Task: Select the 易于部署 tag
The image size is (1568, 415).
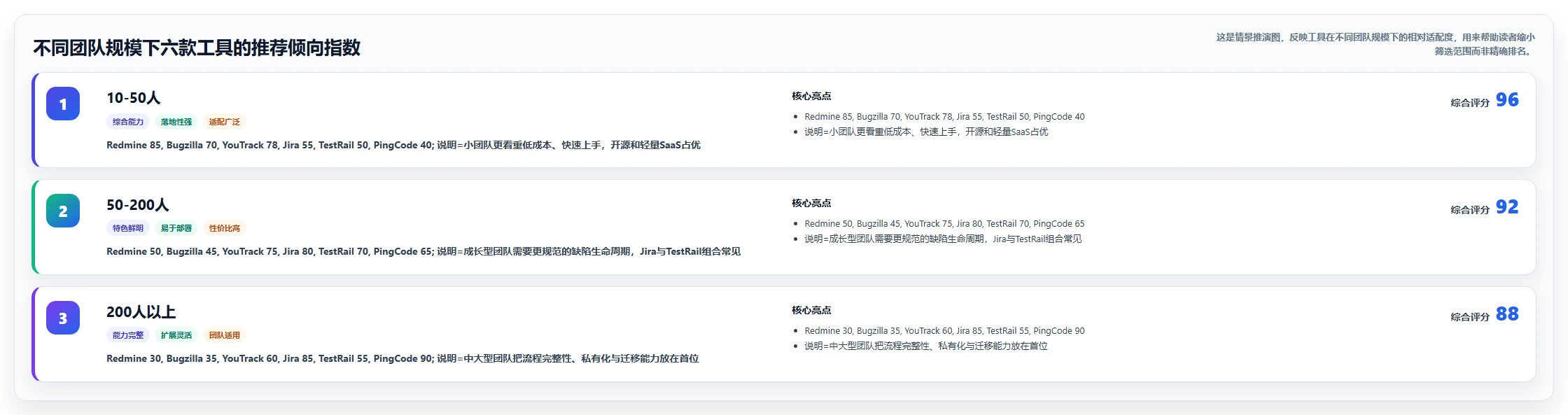Action: tap(176, 228)
